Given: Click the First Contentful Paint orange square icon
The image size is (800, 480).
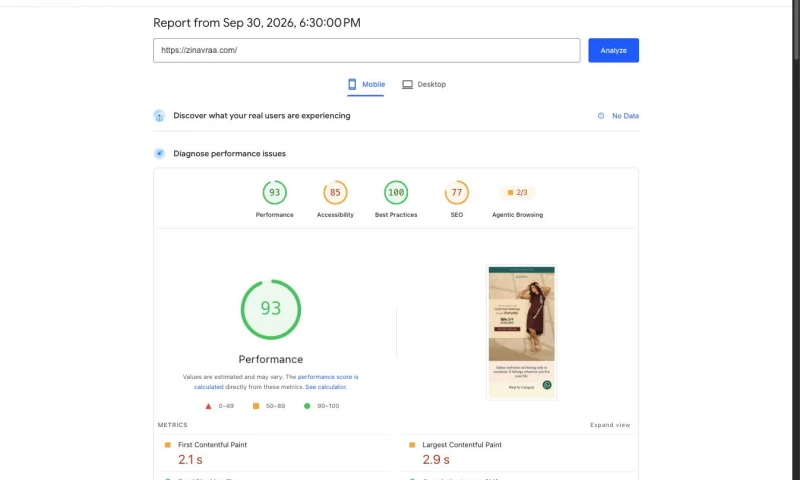Looking at the screenshot, I should click(168, 445).
